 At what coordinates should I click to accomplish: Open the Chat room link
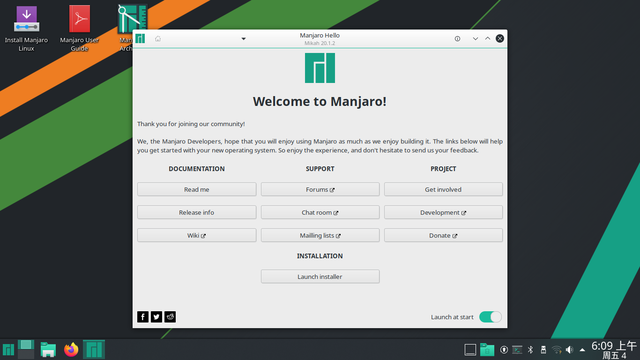click(320, 212)
